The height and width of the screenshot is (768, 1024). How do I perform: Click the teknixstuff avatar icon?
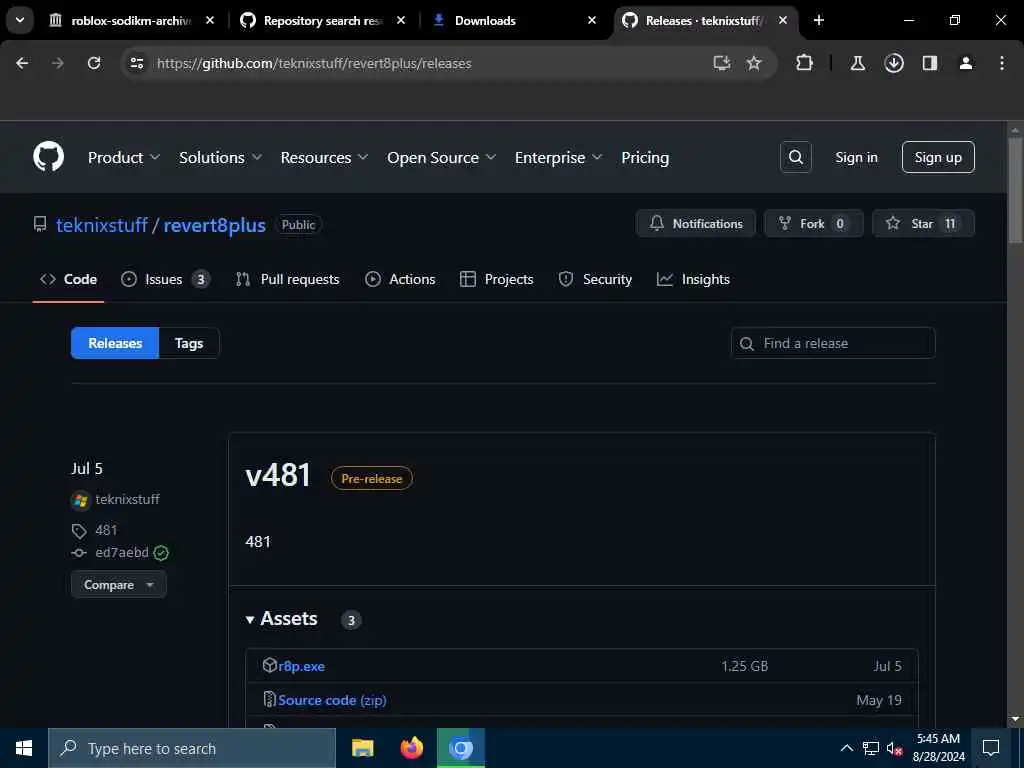tap(80, 500)
